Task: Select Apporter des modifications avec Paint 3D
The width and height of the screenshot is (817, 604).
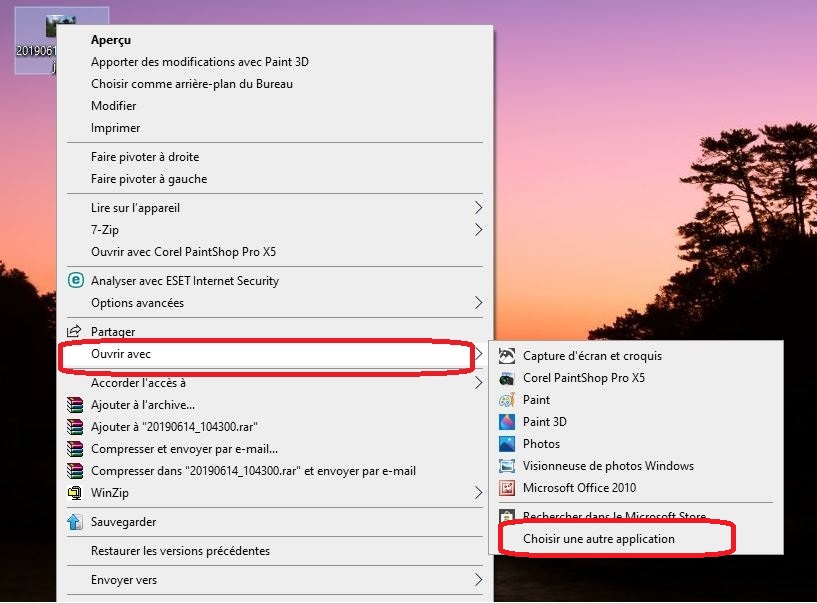Action: [275, 61]
